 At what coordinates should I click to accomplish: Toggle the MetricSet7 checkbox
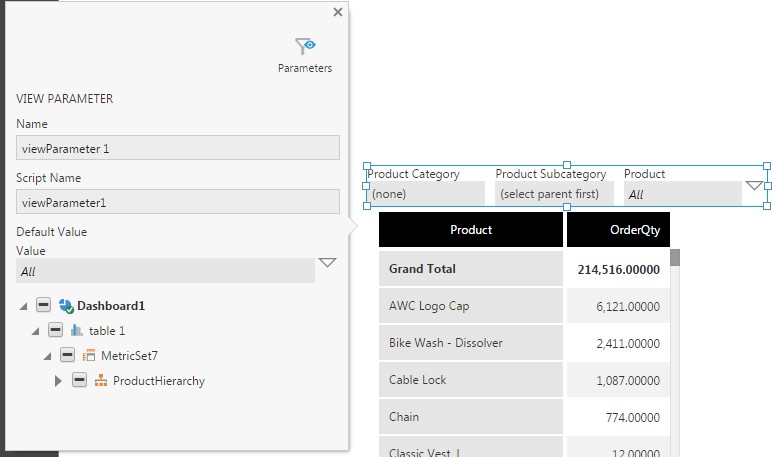pos(67,355)
